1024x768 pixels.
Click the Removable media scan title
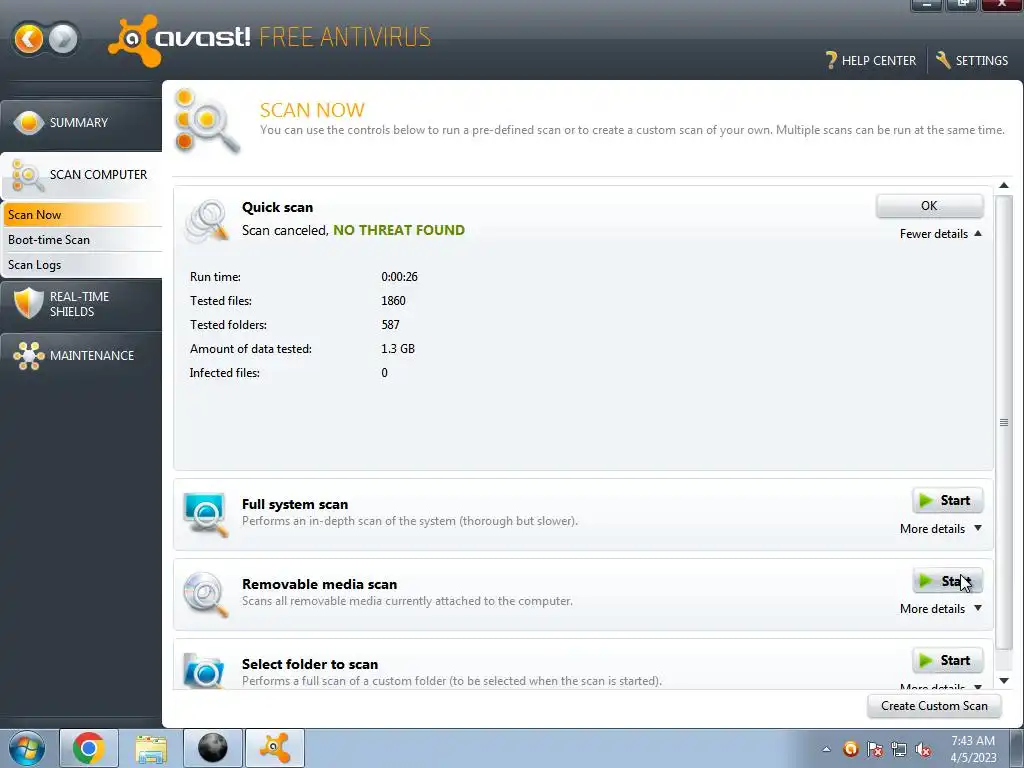319,584
